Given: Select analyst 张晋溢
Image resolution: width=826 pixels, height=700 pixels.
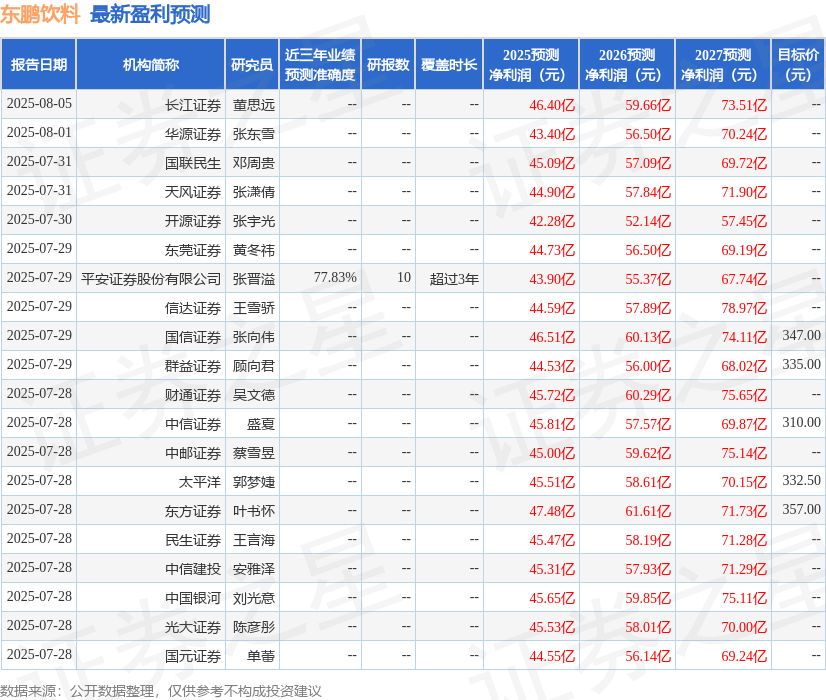Looking at the screenshot, I should point(254,279).
